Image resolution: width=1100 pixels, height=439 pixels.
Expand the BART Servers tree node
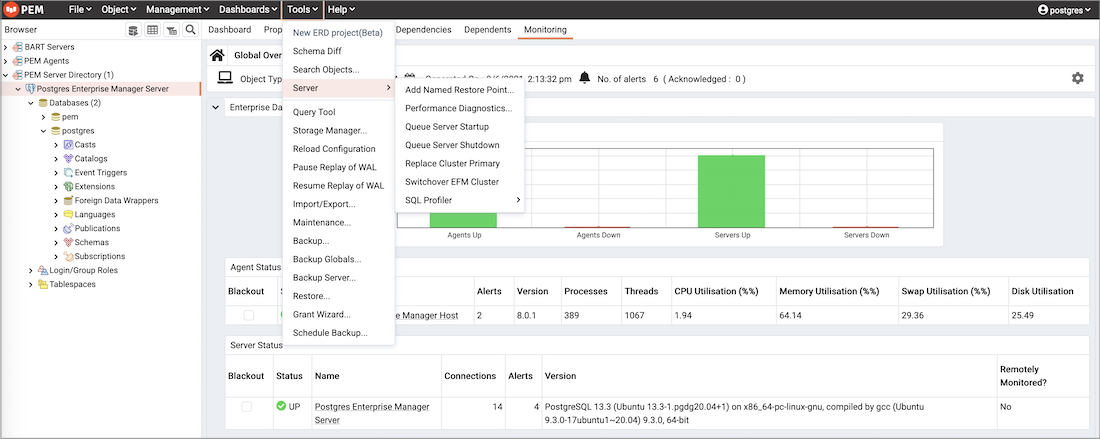point(6,47)
